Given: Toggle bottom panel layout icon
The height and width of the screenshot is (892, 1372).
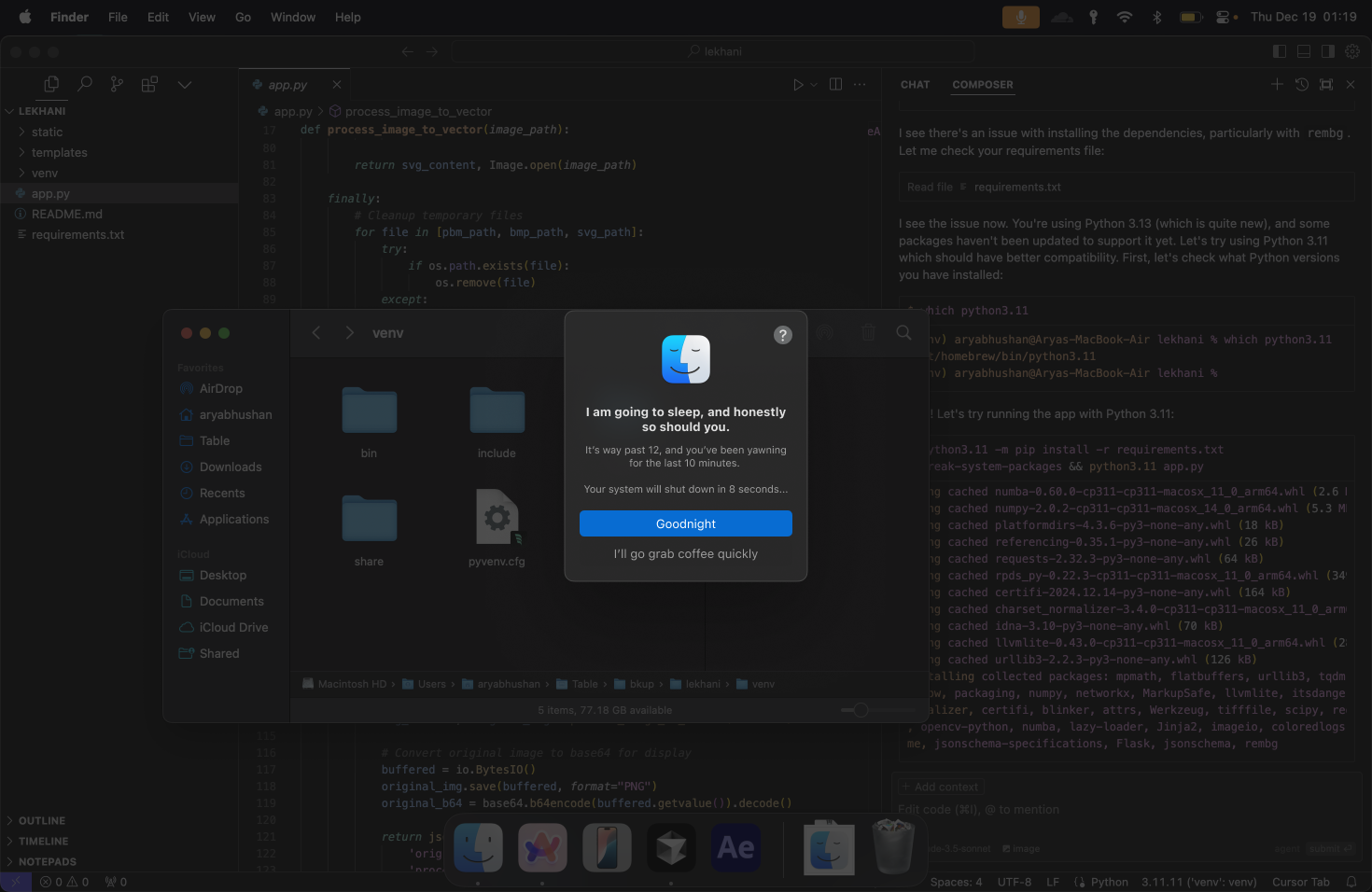Looking at the screenshot, I should (1304, 51).
